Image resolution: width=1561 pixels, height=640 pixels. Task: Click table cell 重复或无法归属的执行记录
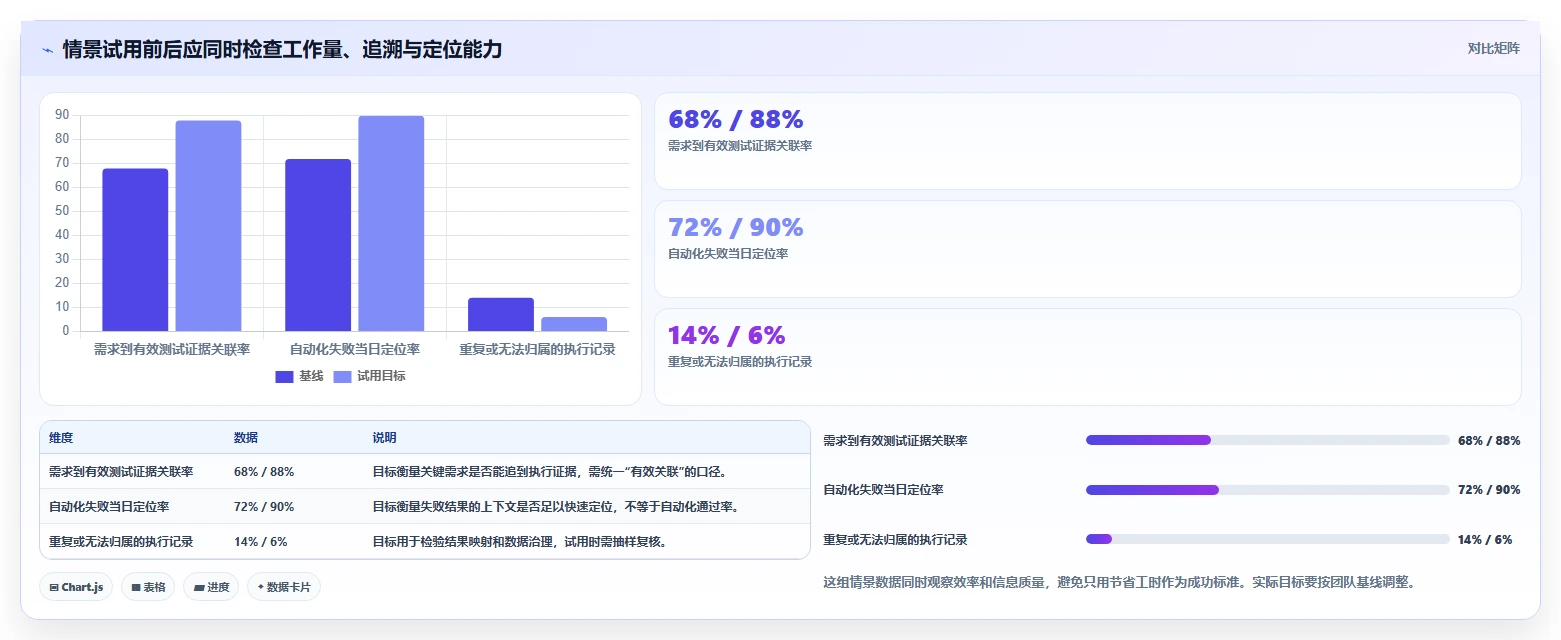point(121,541)
